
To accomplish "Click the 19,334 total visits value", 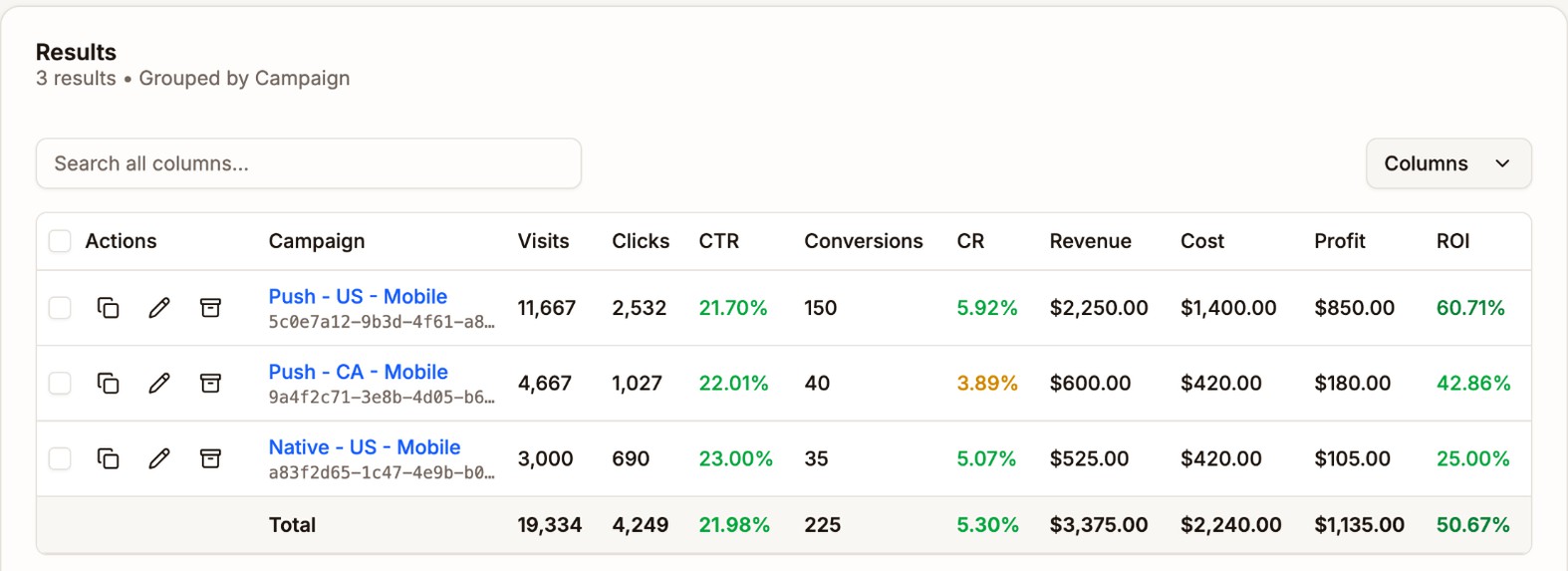I will pyautogui.click(x=550, y=525).
